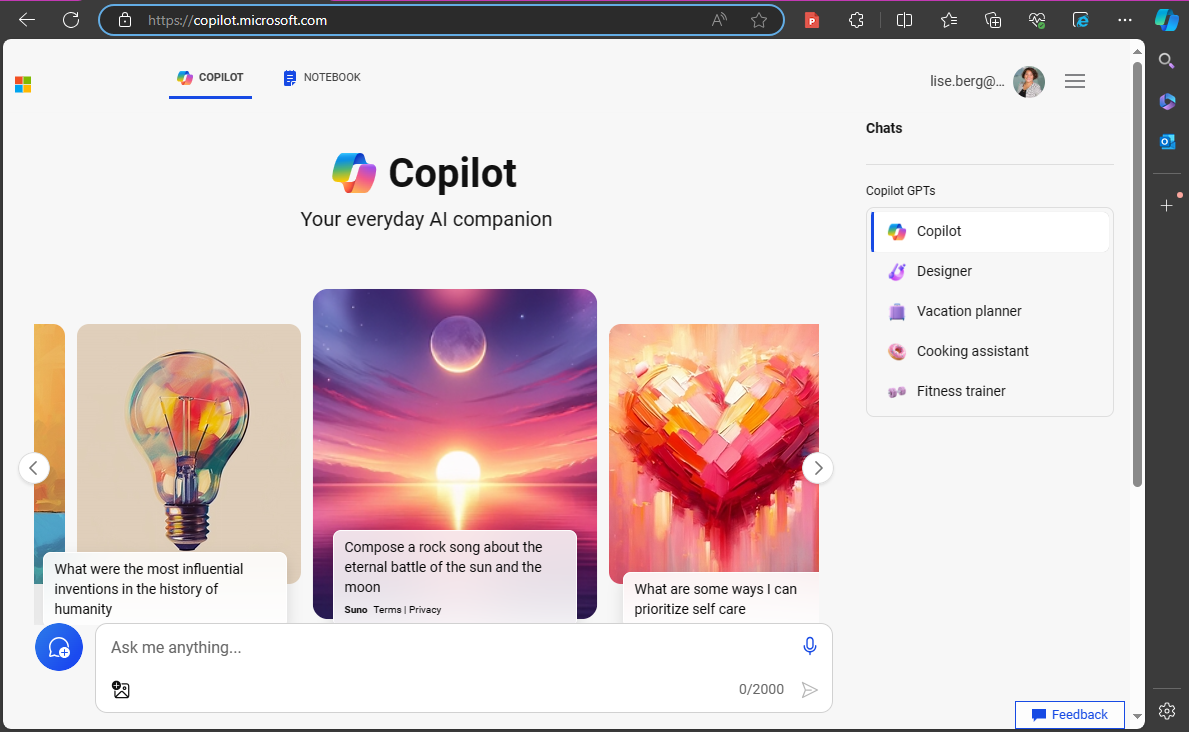Click the Feedback button
1189x732 pixels.
[1069, 714]
